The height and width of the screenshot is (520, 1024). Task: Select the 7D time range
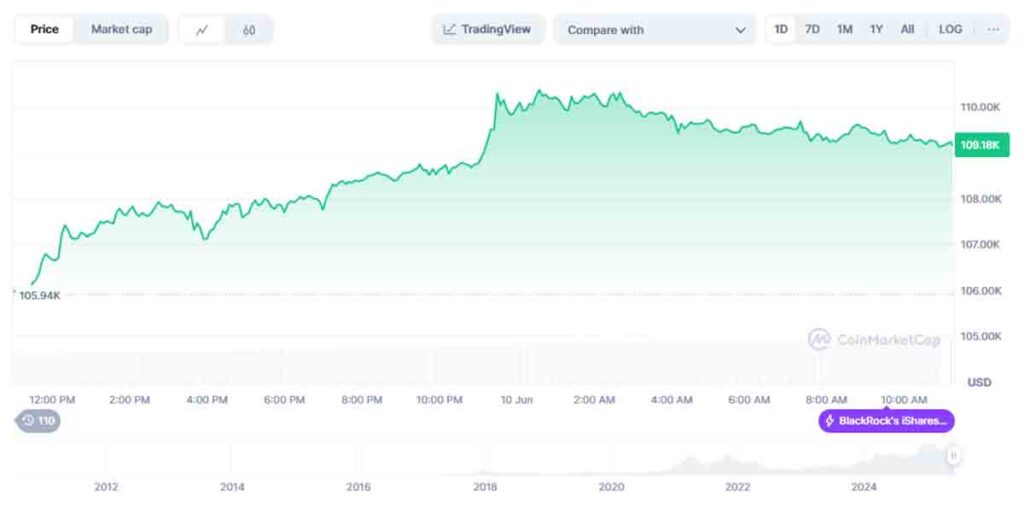812,29
